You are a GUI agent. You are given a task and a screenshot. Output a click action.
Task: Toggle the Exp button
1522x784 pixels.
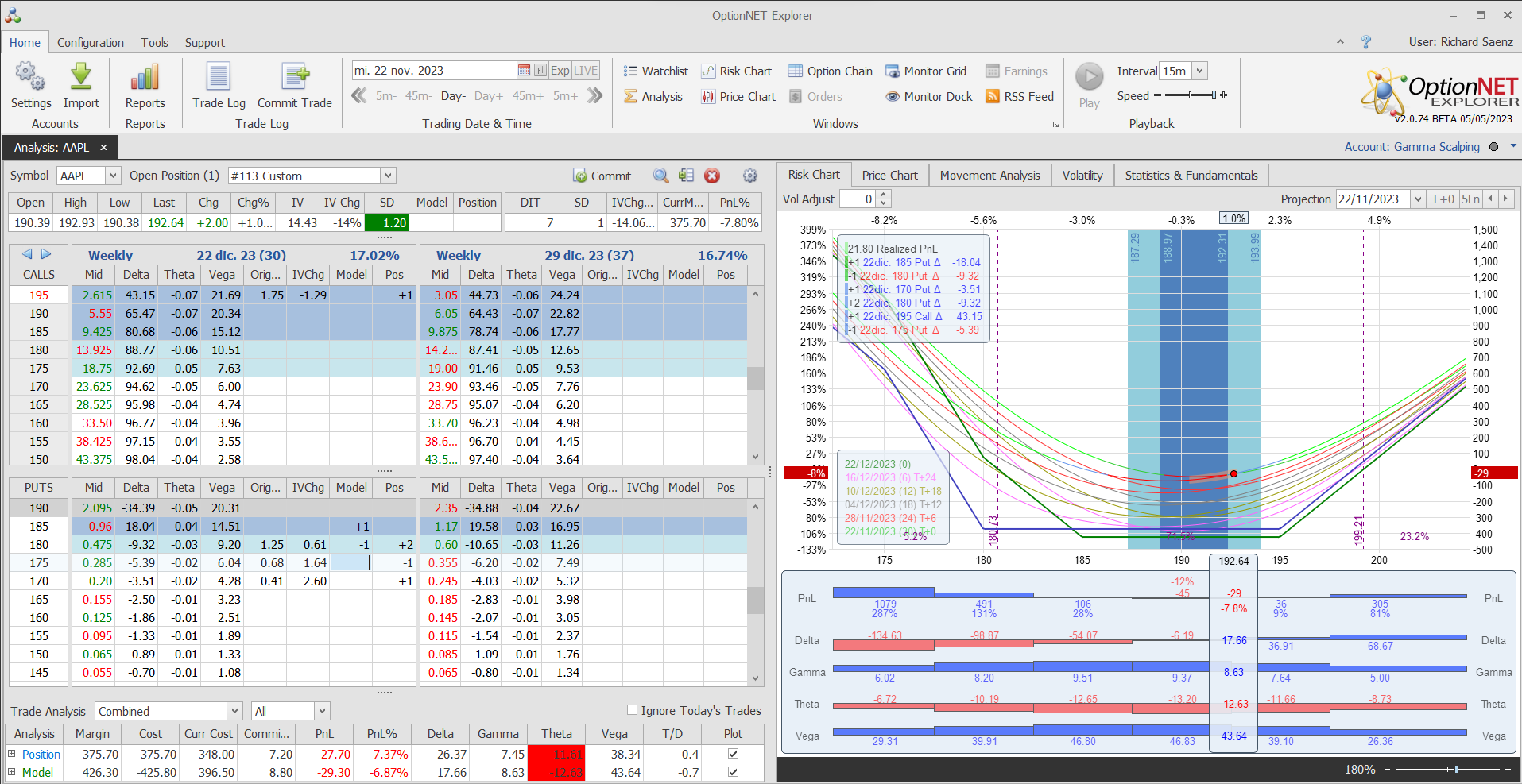coord(560,70)
